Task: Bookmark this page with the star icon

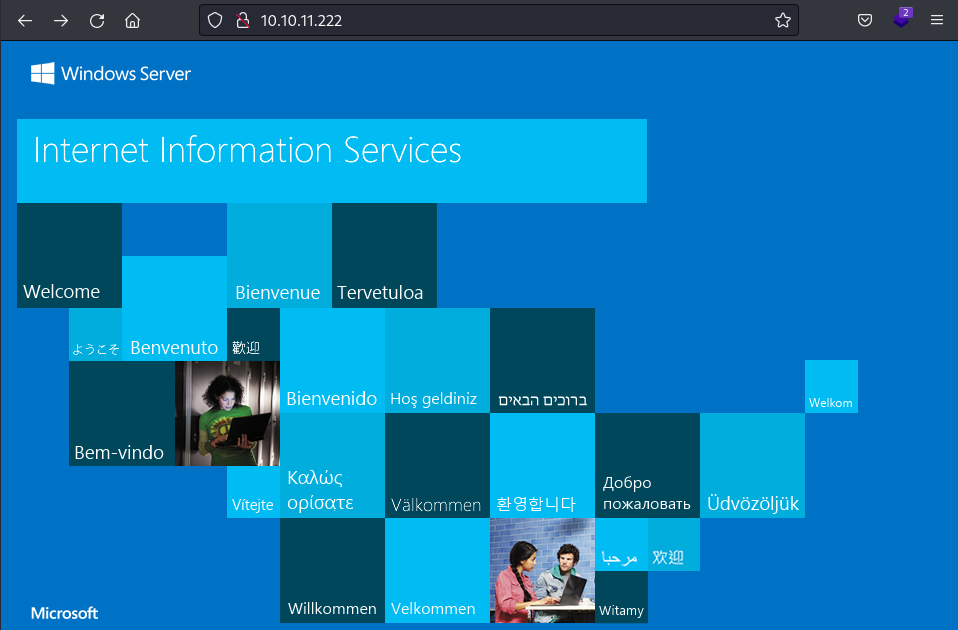Action: coord(783,21)
